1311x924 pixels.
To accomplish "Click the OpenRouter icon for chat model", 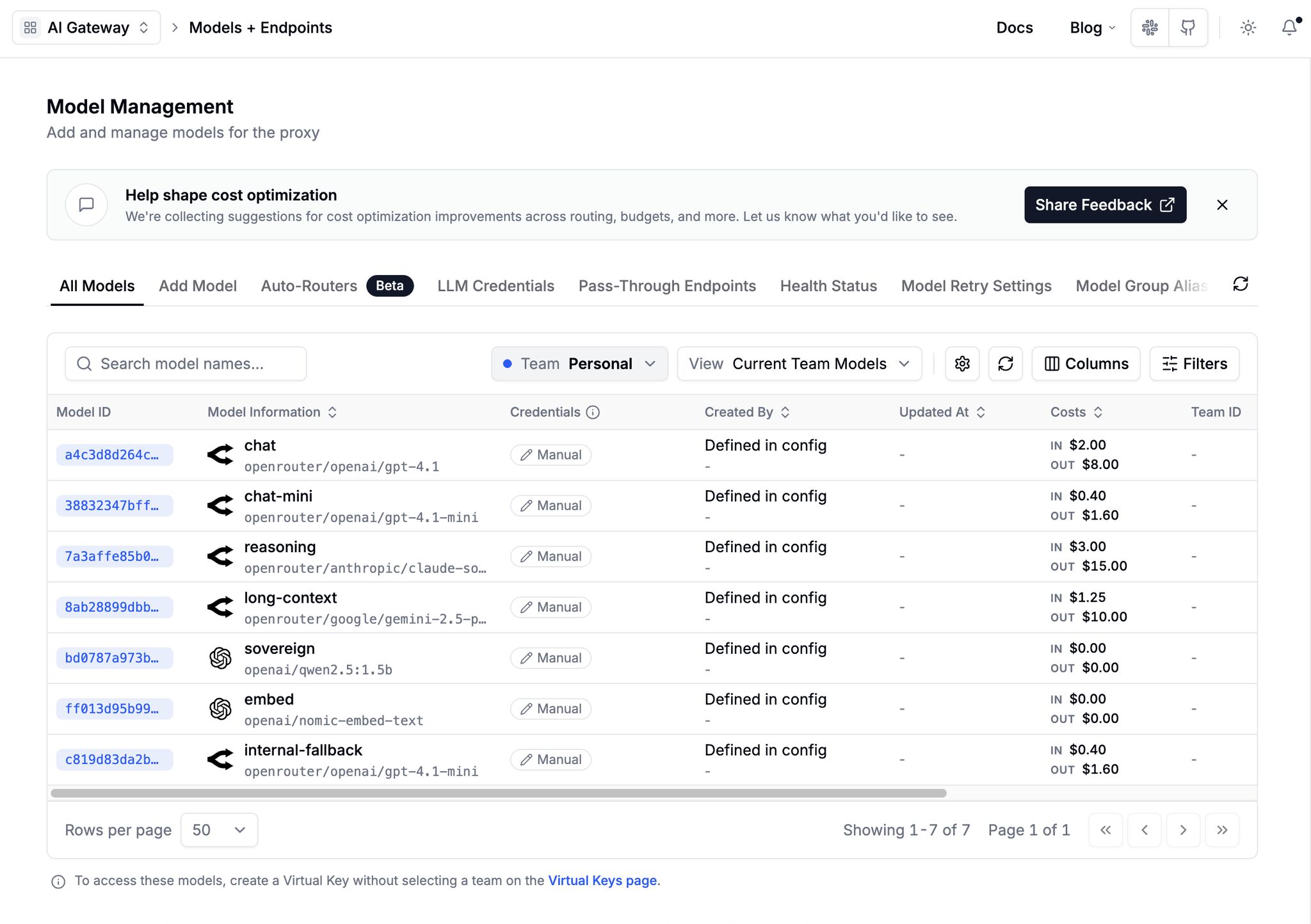I will (220, 455).
